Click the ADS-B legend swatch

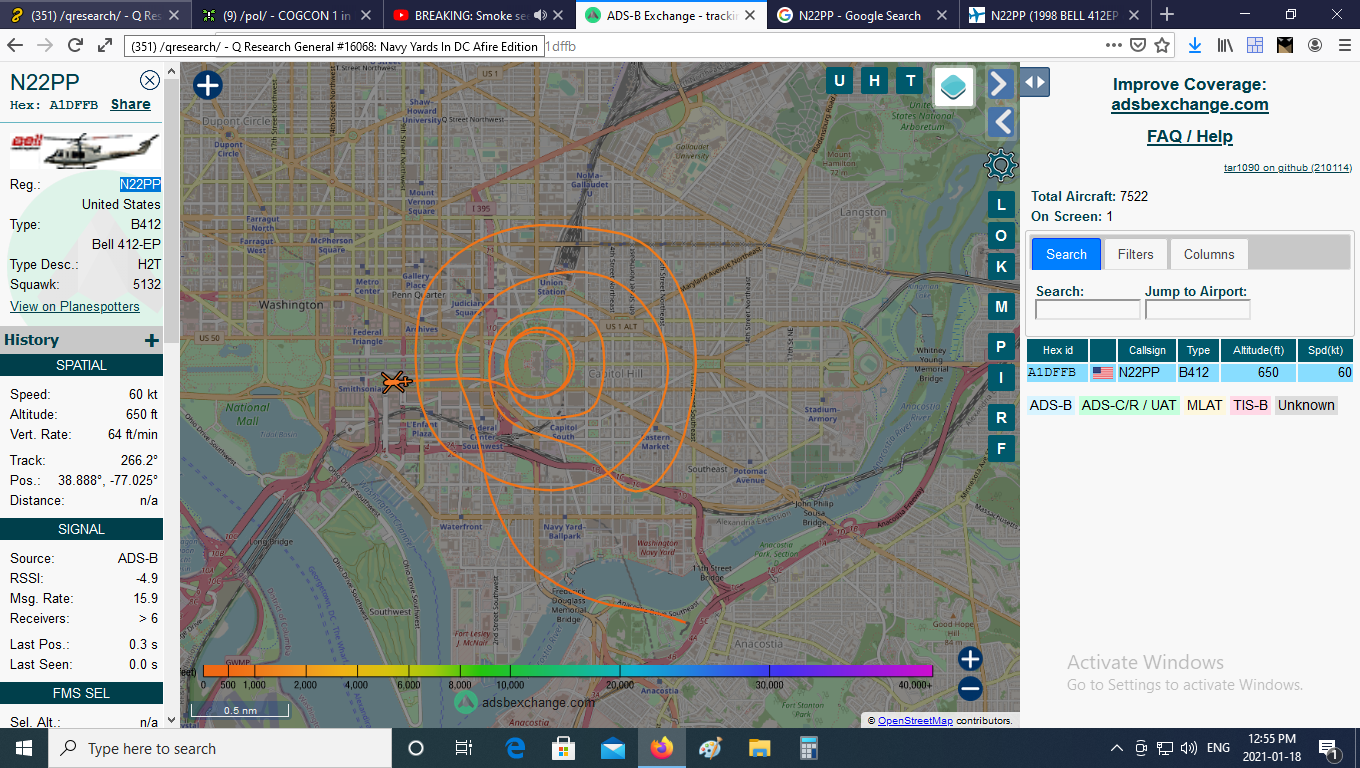[x=1051, y=405]
